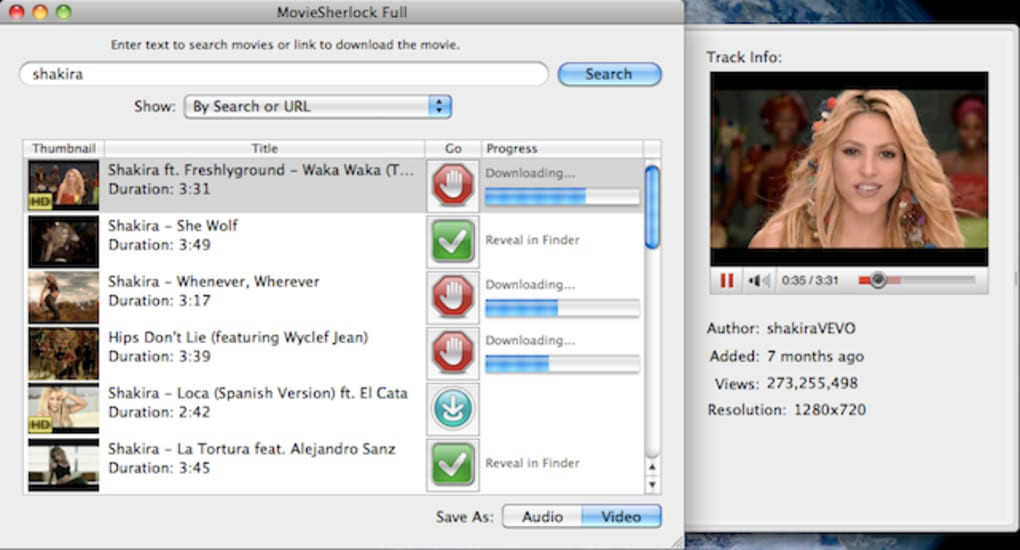Stop the Whenever, Wherever download
Image resolution: width=1020 pixels, height=550 pixels.
pyautogui.click(x=453, y=297)
